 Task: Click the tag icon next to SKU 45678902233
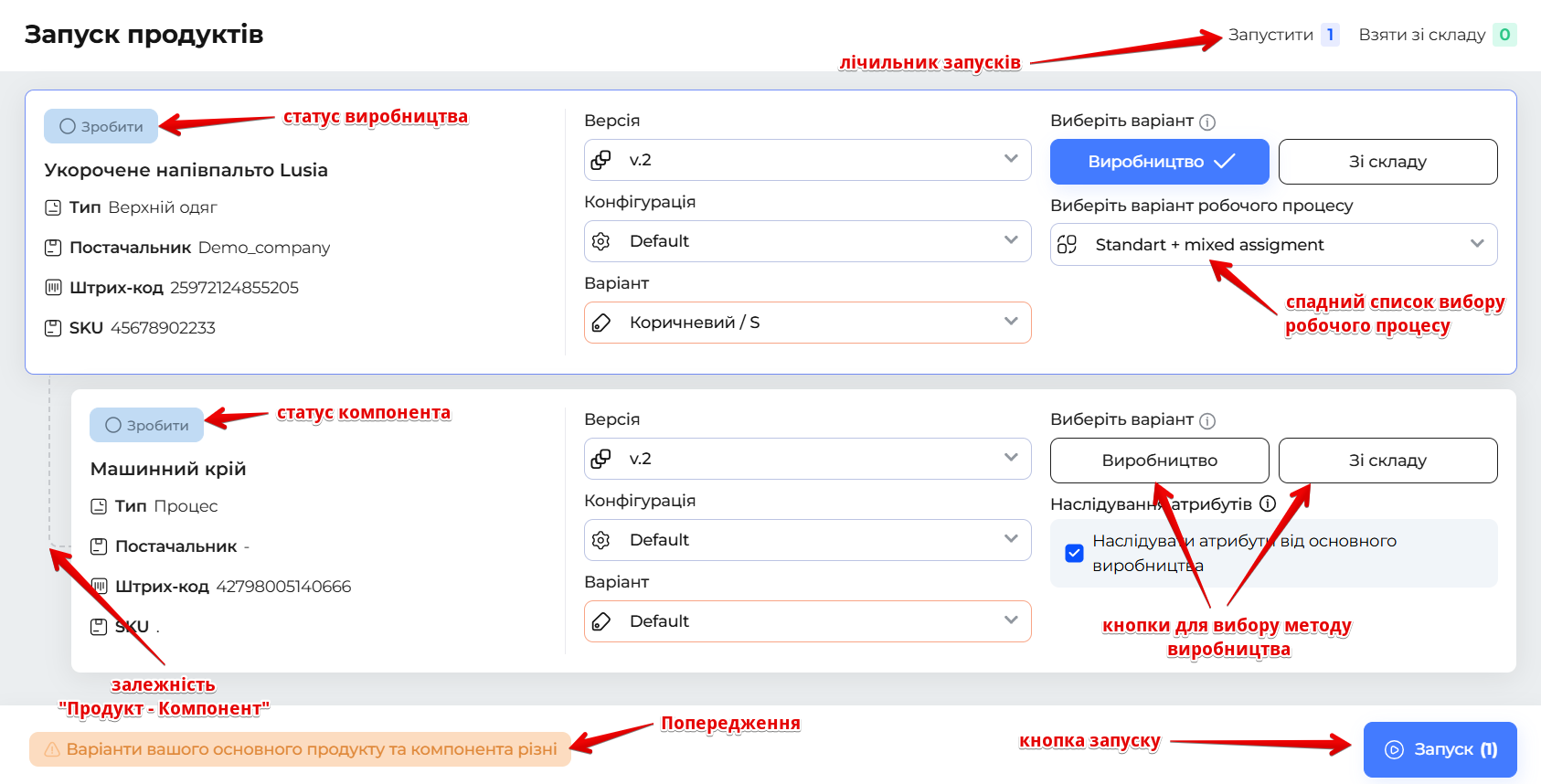coord(52,327)
